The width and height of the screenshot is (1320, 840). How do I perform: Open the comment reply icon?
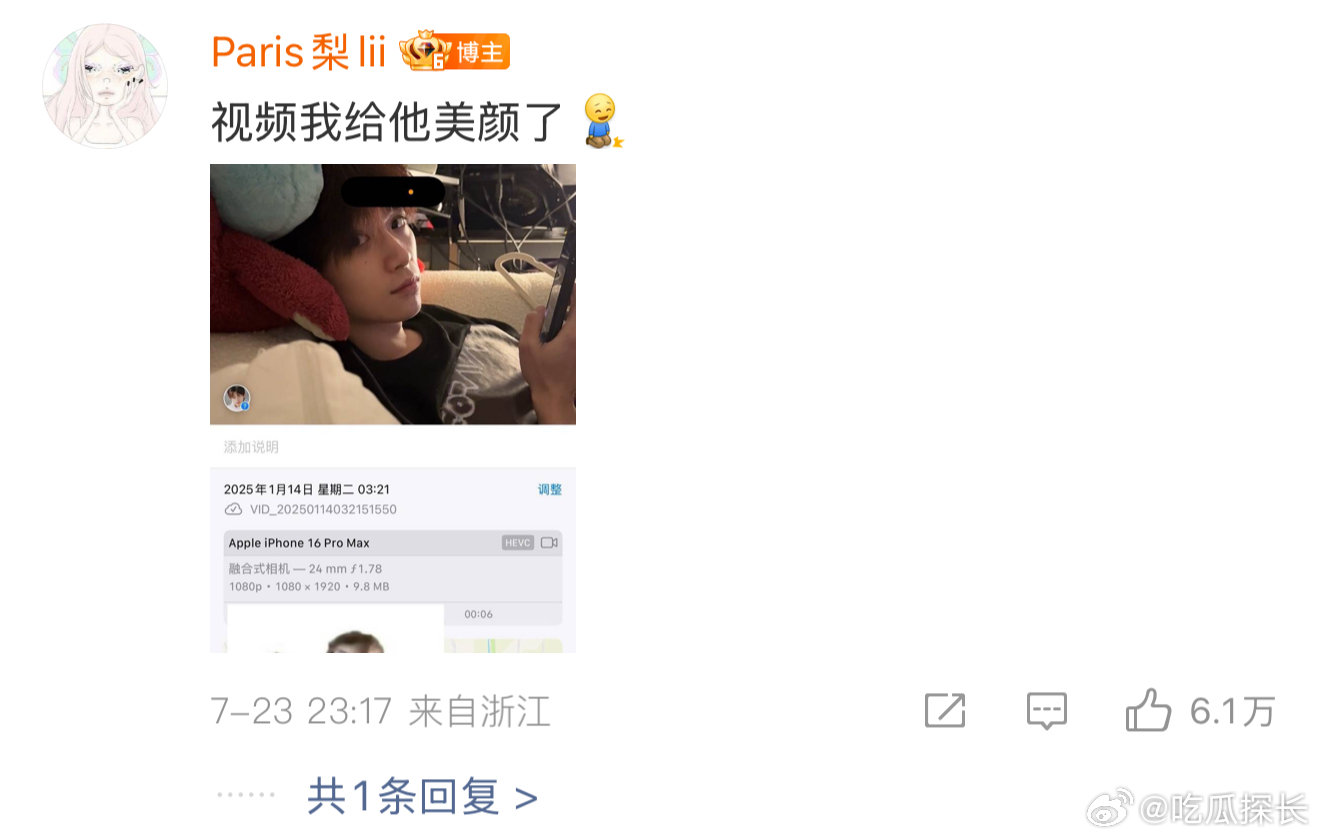point(1047,711)
